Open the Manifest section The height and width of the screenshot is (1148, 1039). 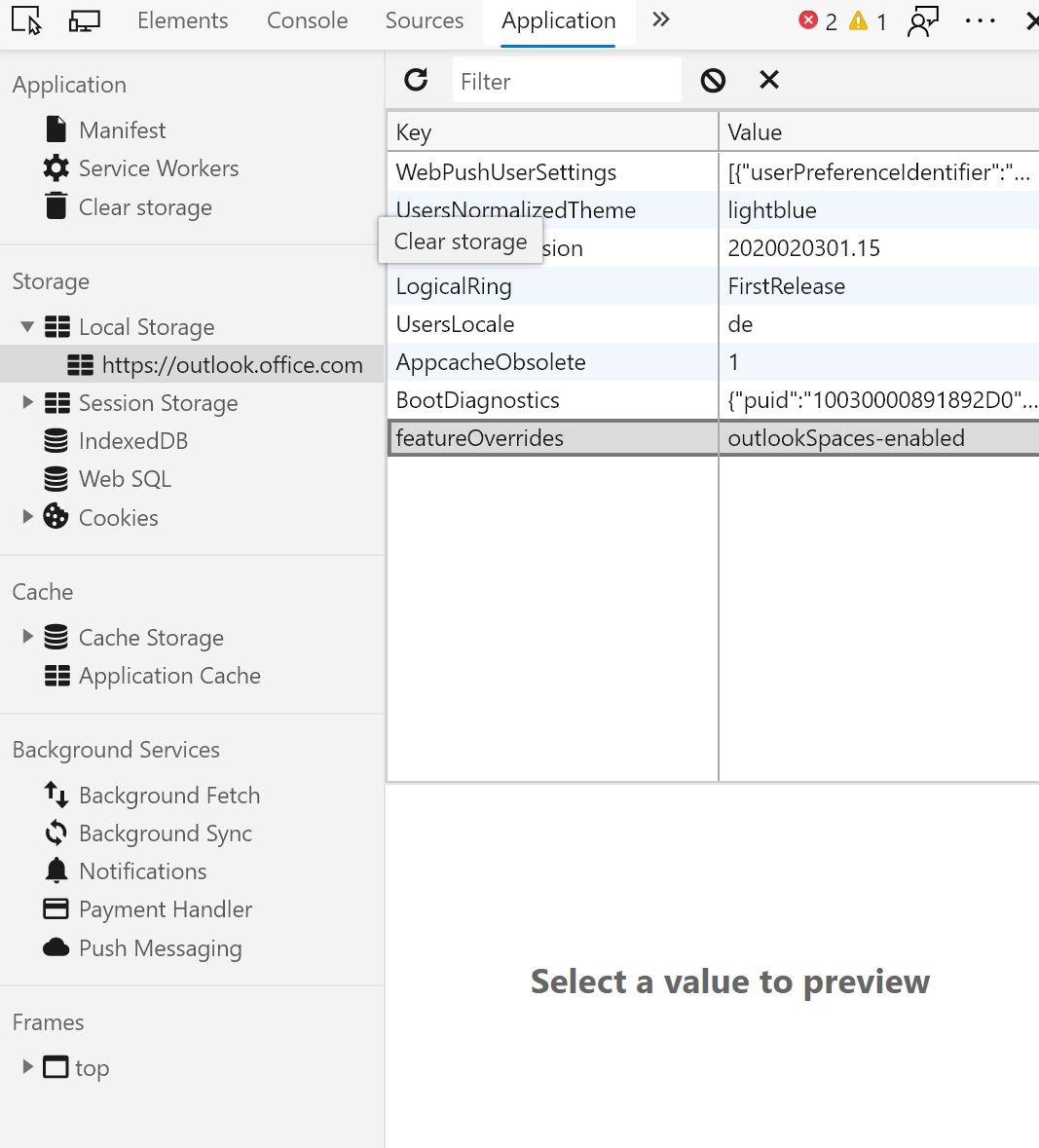pos(122,129)
